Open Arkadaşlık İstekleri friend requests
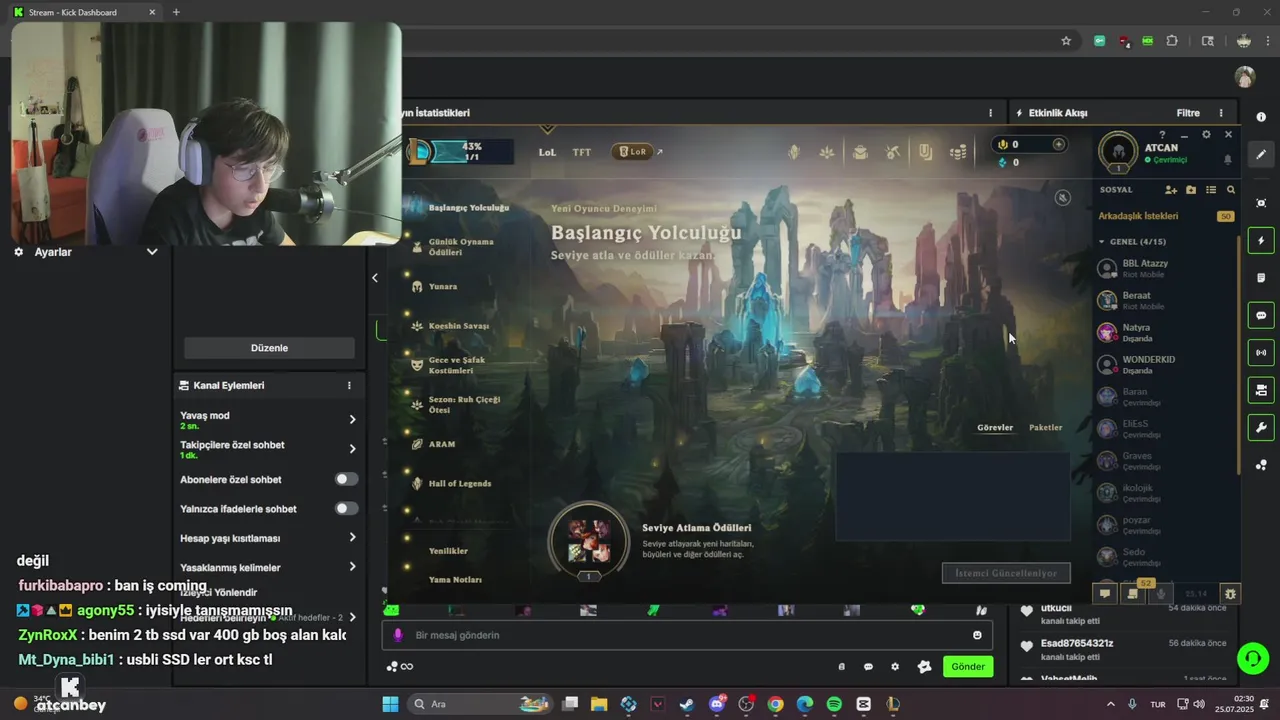1280x720 pixels. 1138,216
